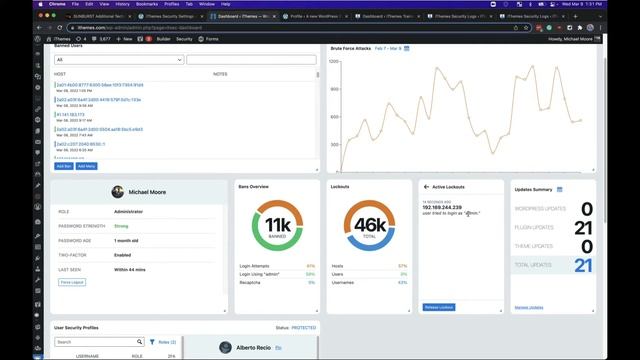Open the comments bubble showing 3,677
This screenshot has width=640, height=360.
point(101,39)
